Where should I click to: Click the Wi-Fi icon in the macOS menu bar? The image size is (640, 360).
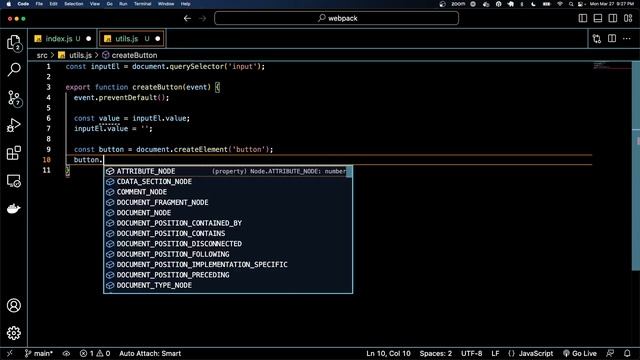[x=560, y=4]
